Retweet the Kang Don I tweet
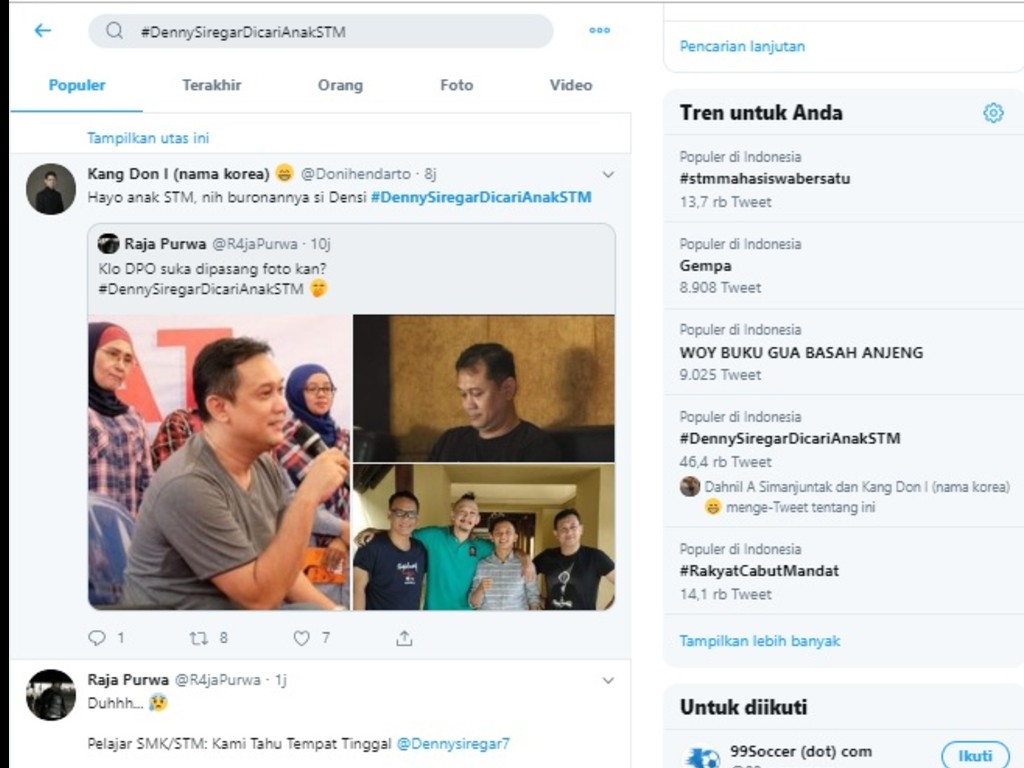 199,637
